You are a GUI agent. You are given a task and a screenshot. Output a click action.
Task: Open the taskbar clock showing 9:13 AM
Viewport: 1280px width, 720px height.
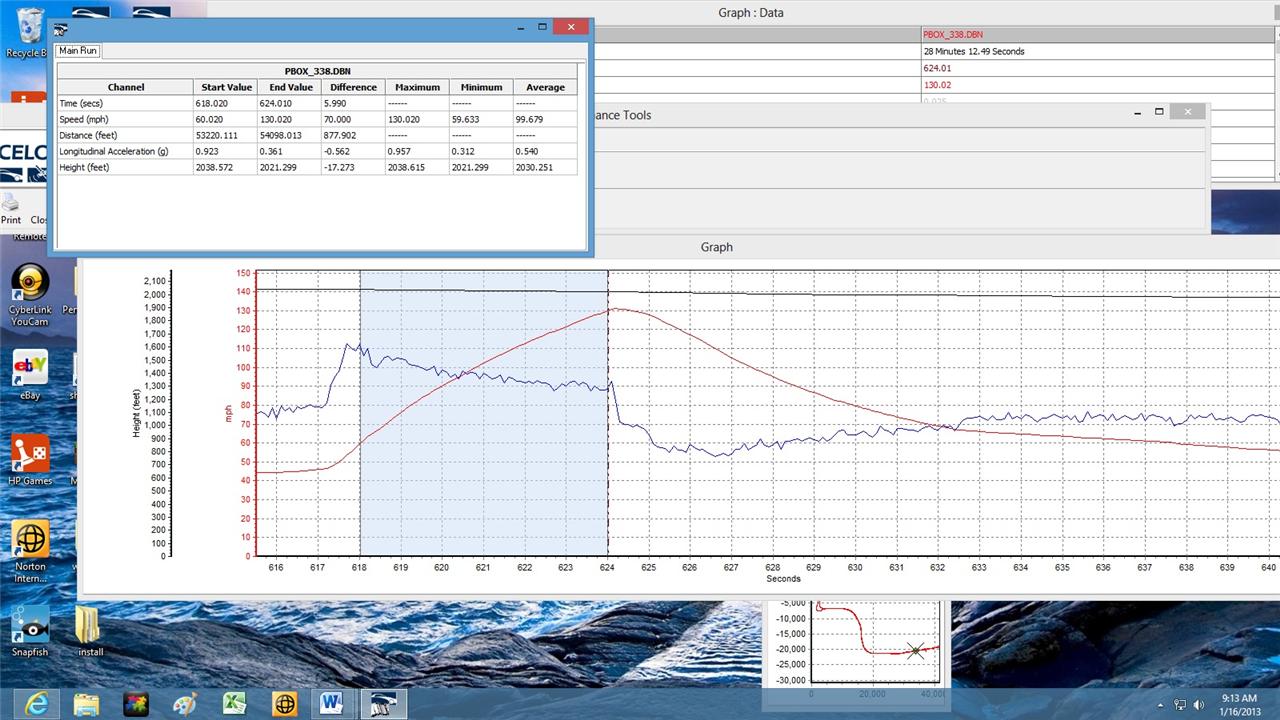(x=1240, y=704)
